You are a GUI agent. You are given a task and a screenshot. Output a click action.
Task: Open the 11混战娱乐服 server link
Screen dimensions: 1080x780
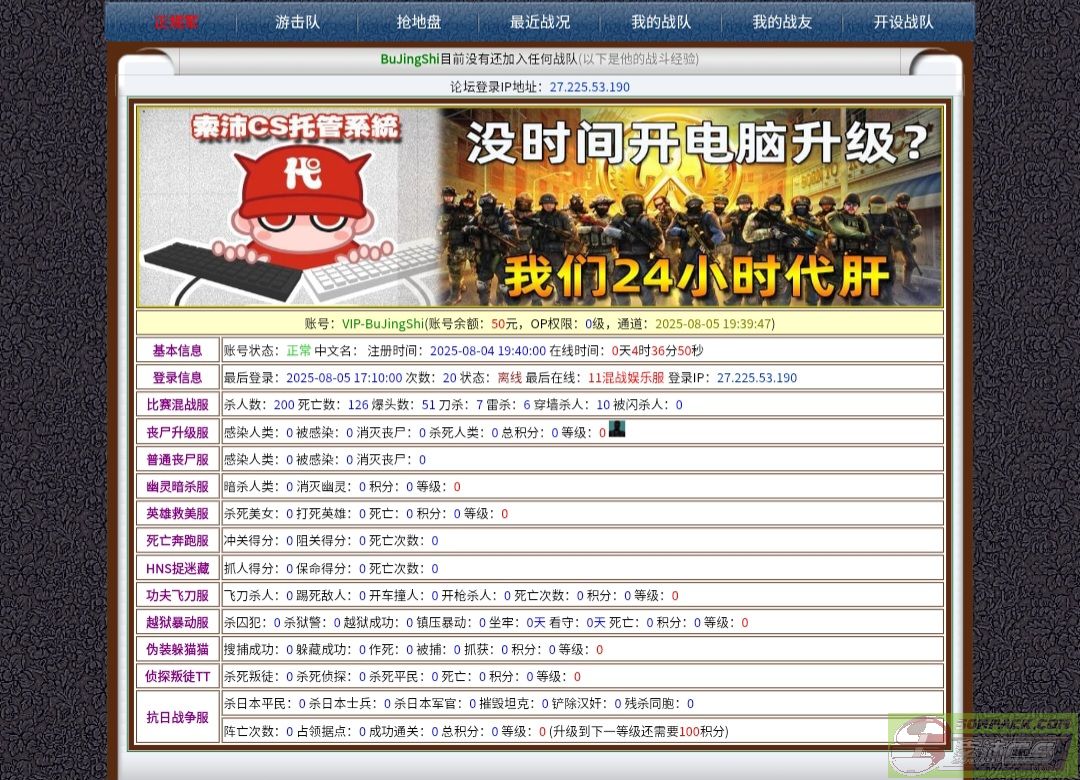[x=625, y=378]
